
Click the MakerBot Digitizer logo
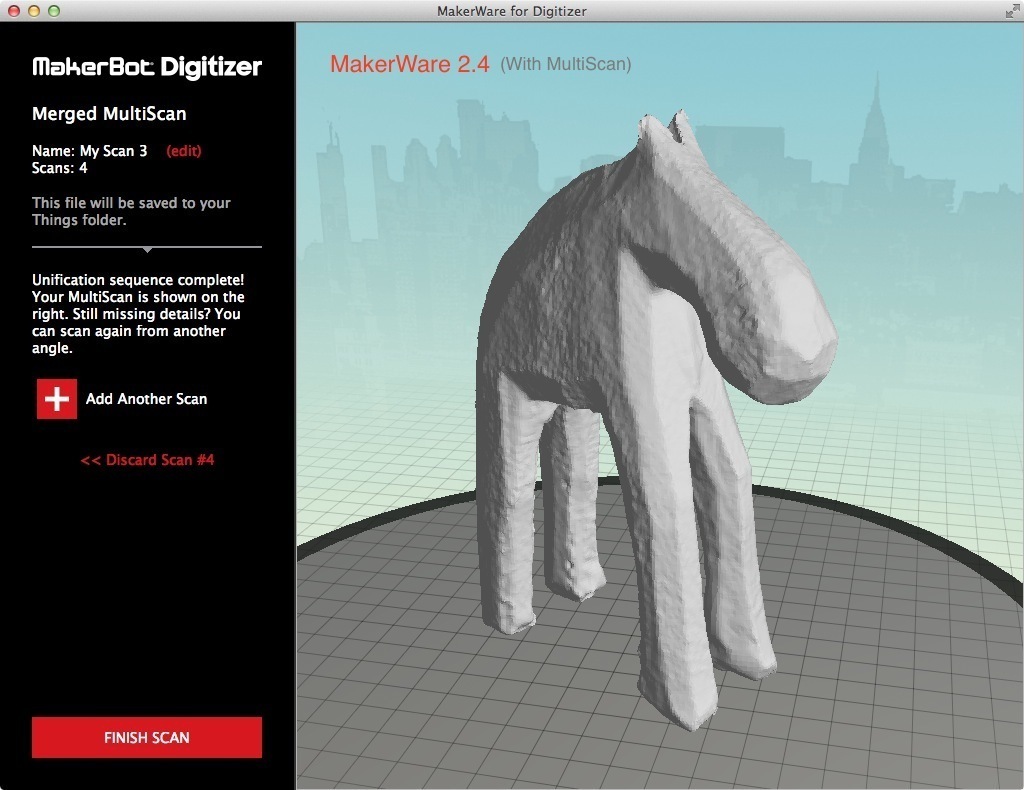(x=147, y=67)
